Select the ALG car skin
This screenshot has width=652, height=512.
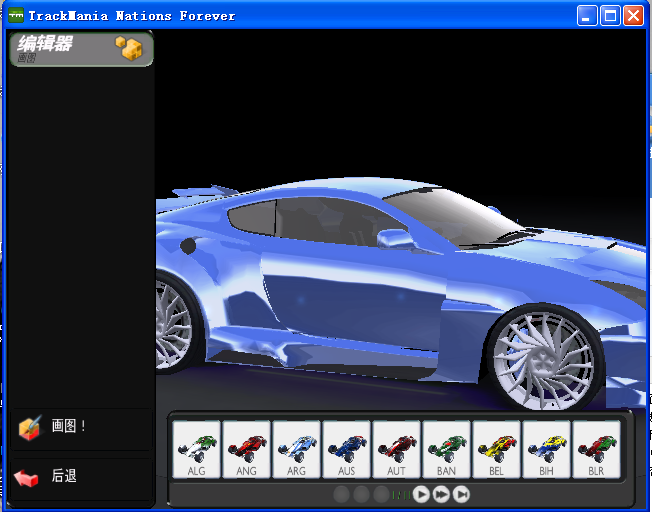pos(196,449)
